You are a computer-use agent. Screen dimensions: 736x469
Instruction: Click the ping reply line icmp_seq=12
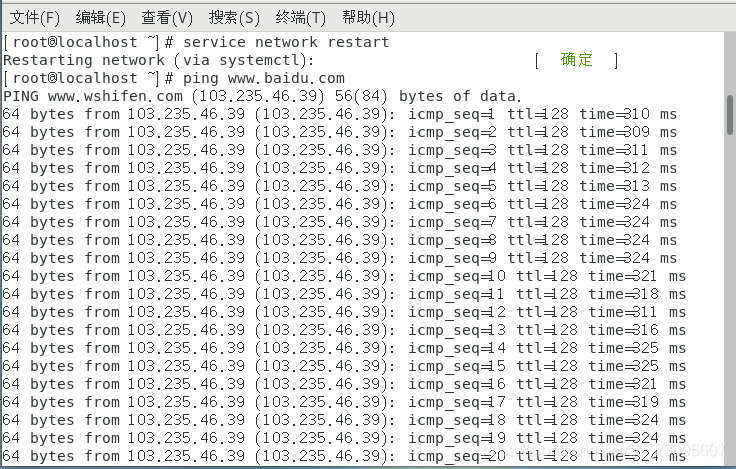click(345, 312)
